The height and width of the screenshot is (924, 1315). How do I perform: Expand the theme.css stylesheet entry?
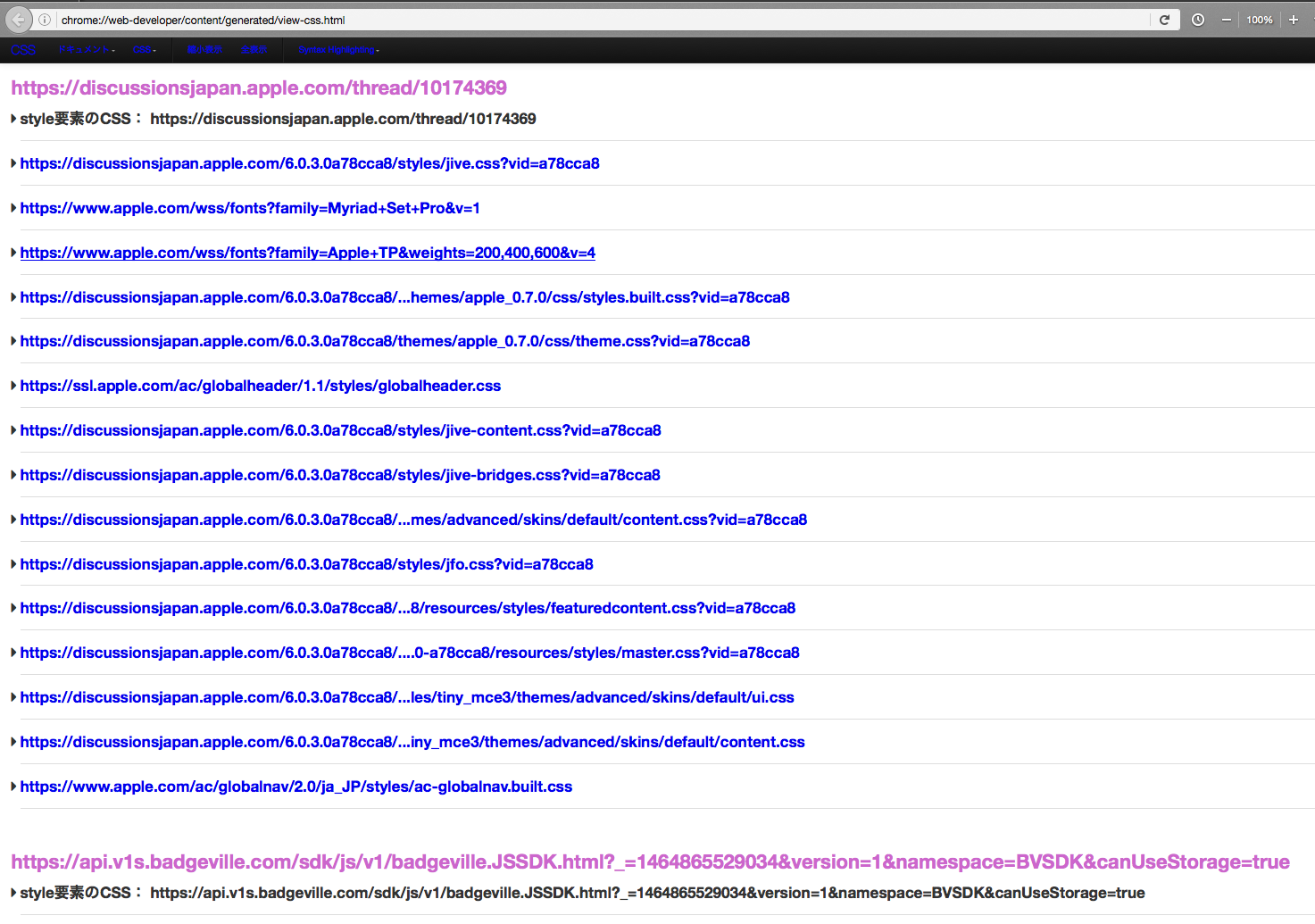13,341
